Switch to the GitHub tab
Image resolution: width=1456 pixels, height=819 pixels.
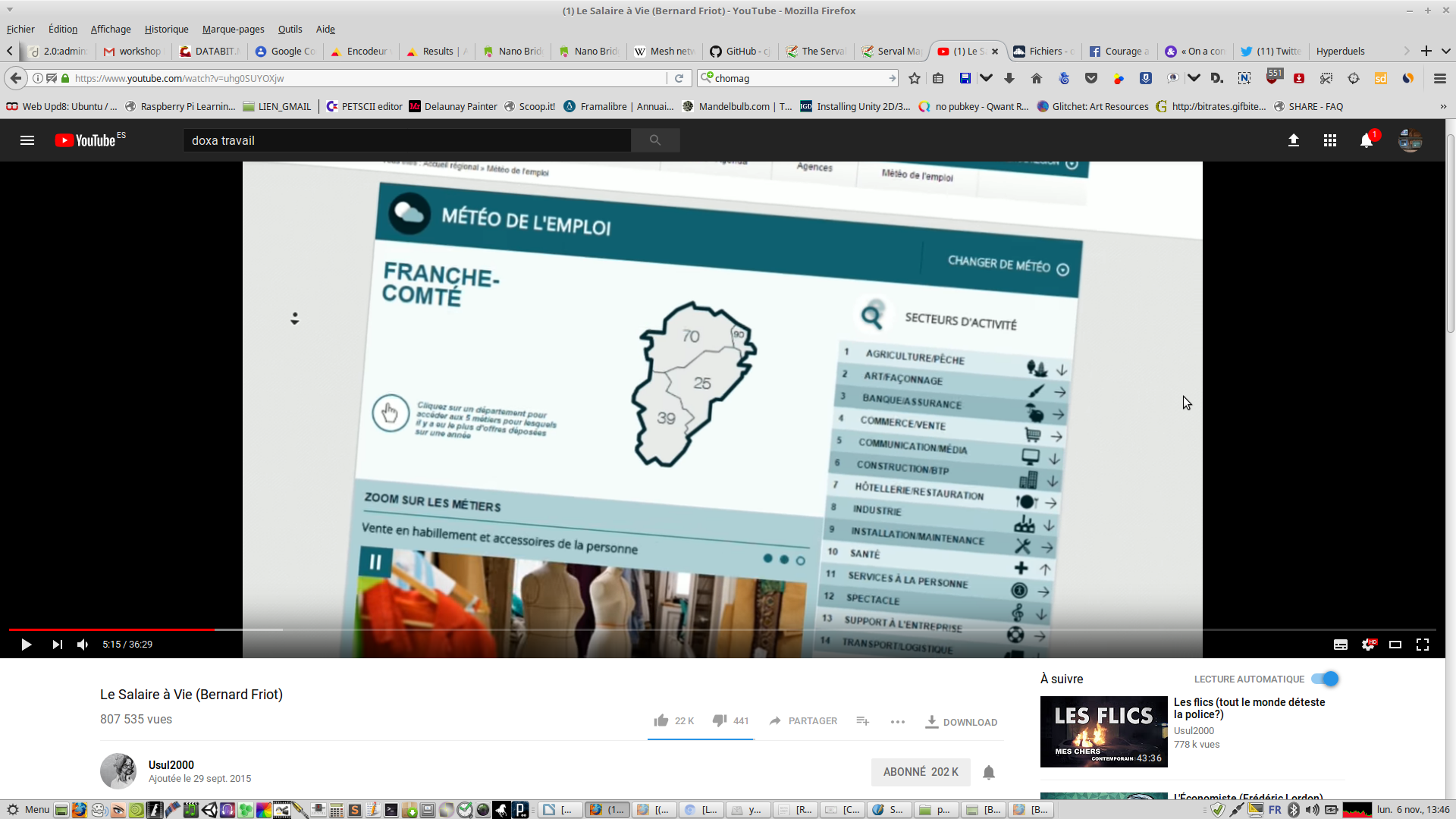coord(739,52)
